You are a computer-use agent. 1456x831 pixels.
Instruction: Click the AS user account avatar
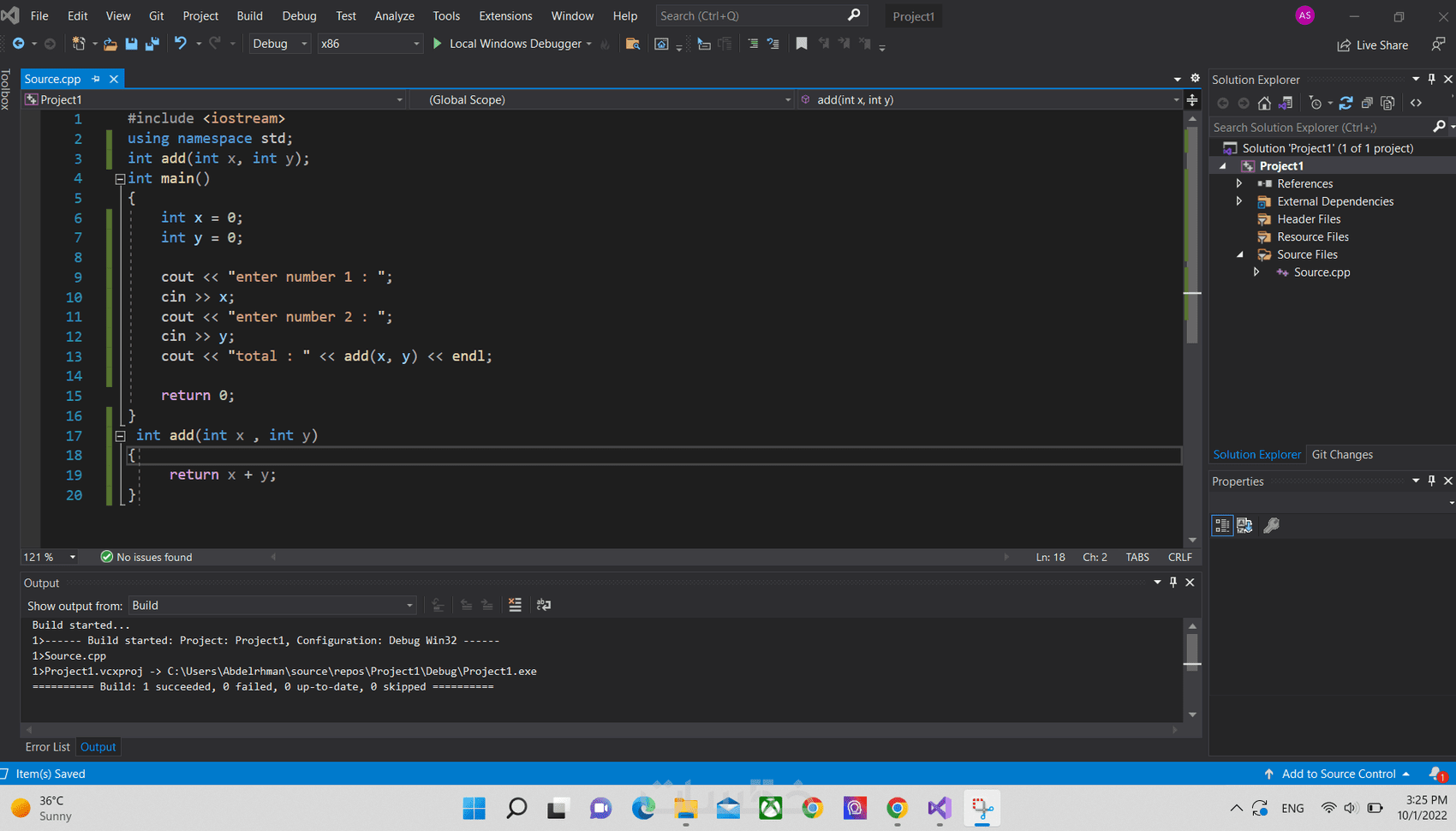1304,15
